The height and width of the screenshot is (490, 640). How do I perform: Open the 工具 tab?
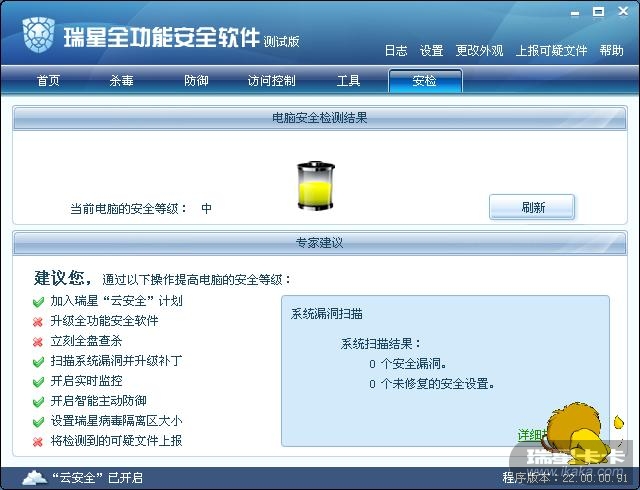pyautogui.click(x=348, y=80)
